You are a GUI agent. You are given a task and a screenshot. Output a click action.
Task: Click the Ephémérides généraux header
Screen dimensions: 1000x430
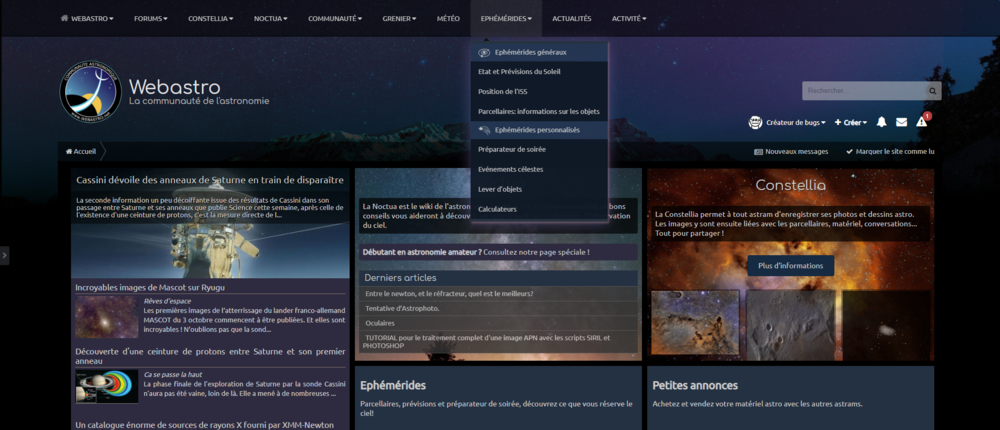[x=539, y=52]
